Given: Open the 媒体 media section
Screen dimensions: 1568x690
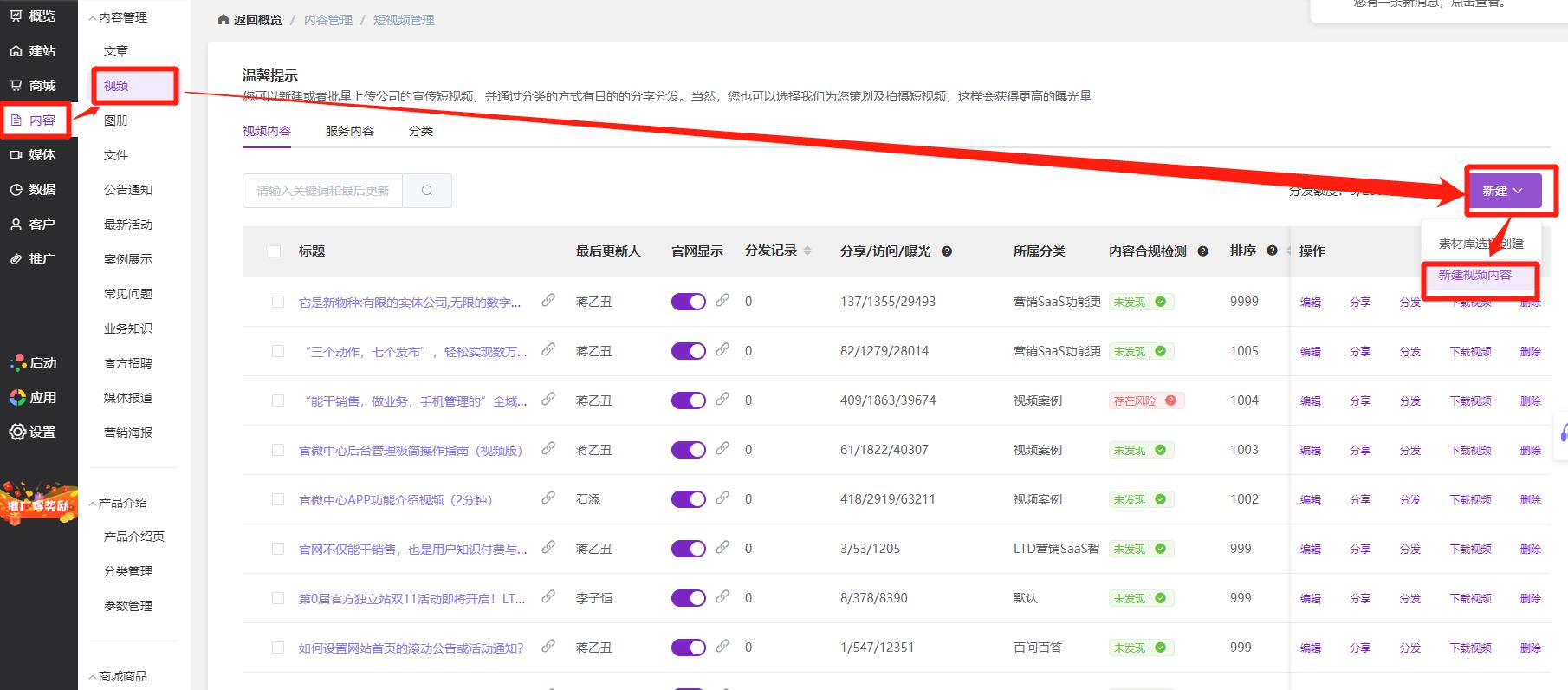Looking at the screenshot, I should 33,154.
